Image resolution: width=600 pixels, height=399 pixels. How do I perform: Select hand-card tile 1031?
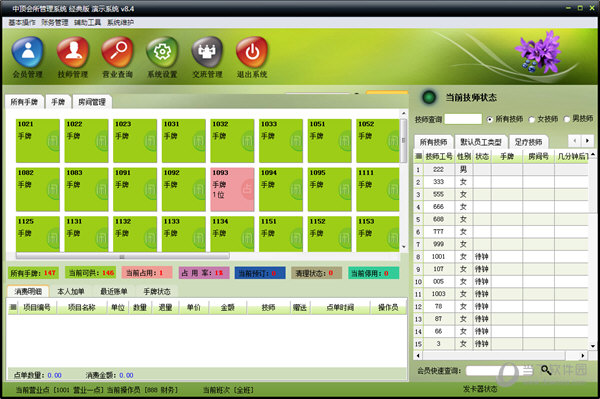(x=183, y=141)
